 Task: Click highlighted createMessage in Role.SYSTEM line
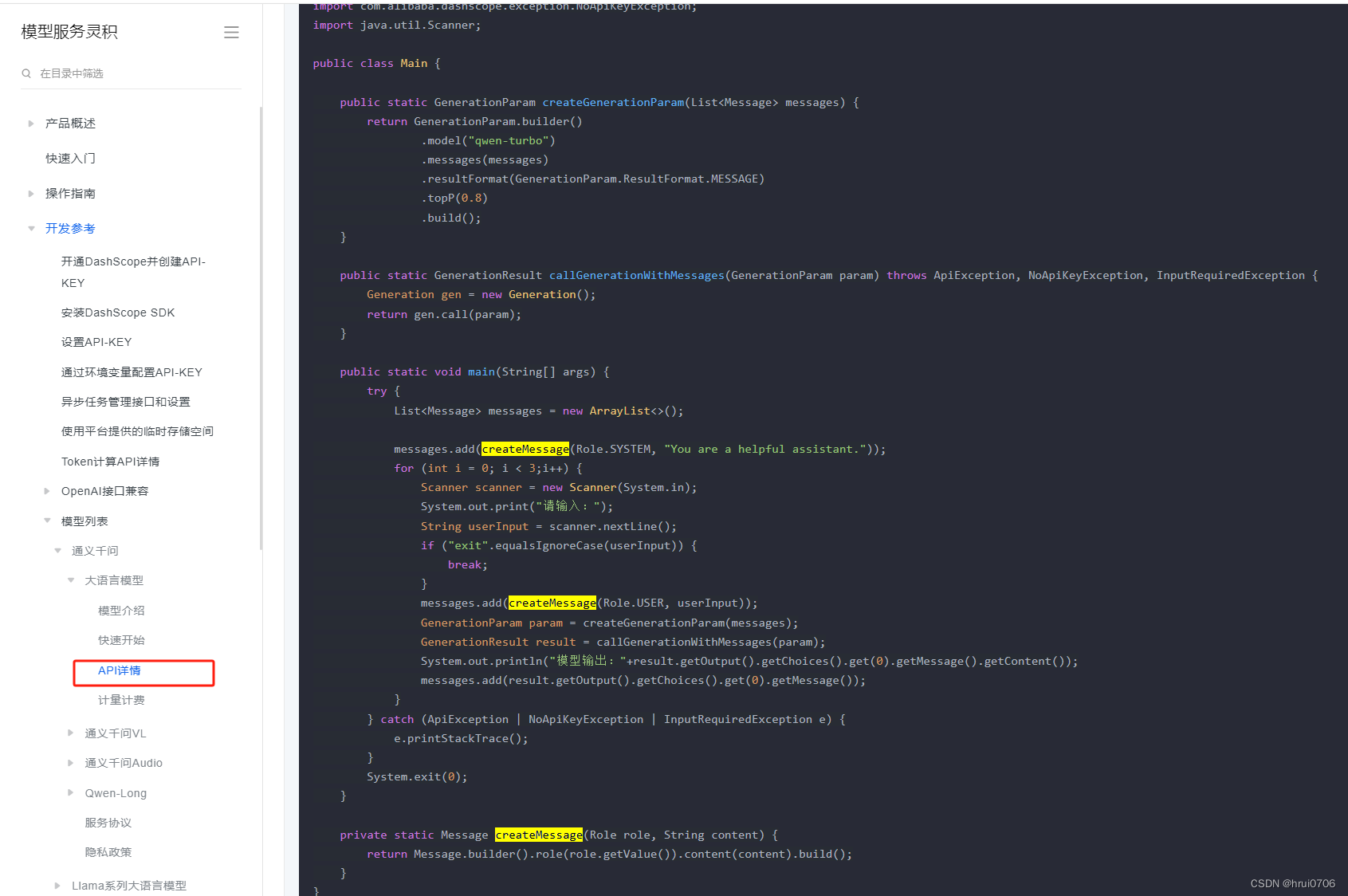tap(525, 449)
